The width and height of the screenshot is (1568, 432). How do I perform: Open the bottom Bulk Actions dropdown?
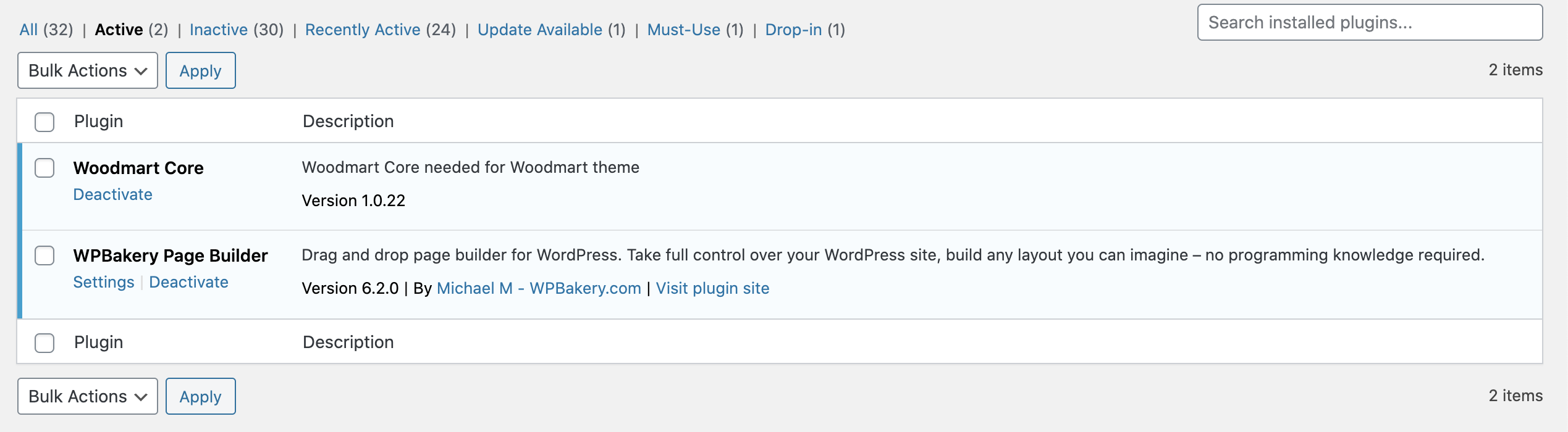88,396
